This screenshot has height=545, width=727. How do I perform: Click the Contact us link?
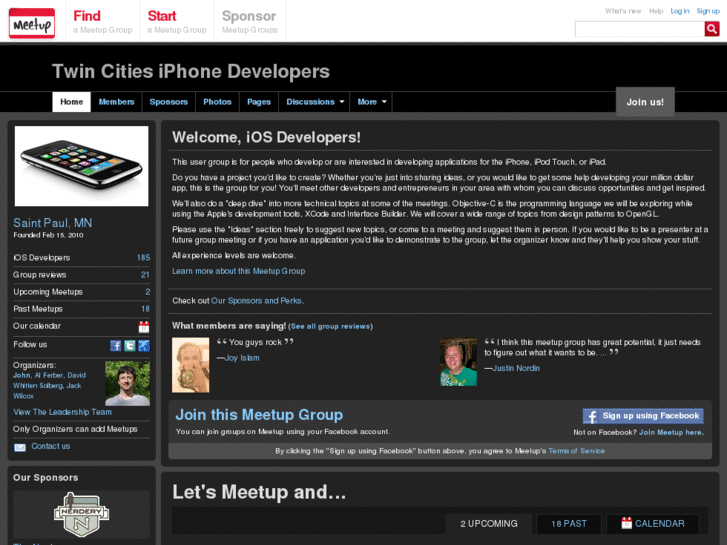coord(51,446)
